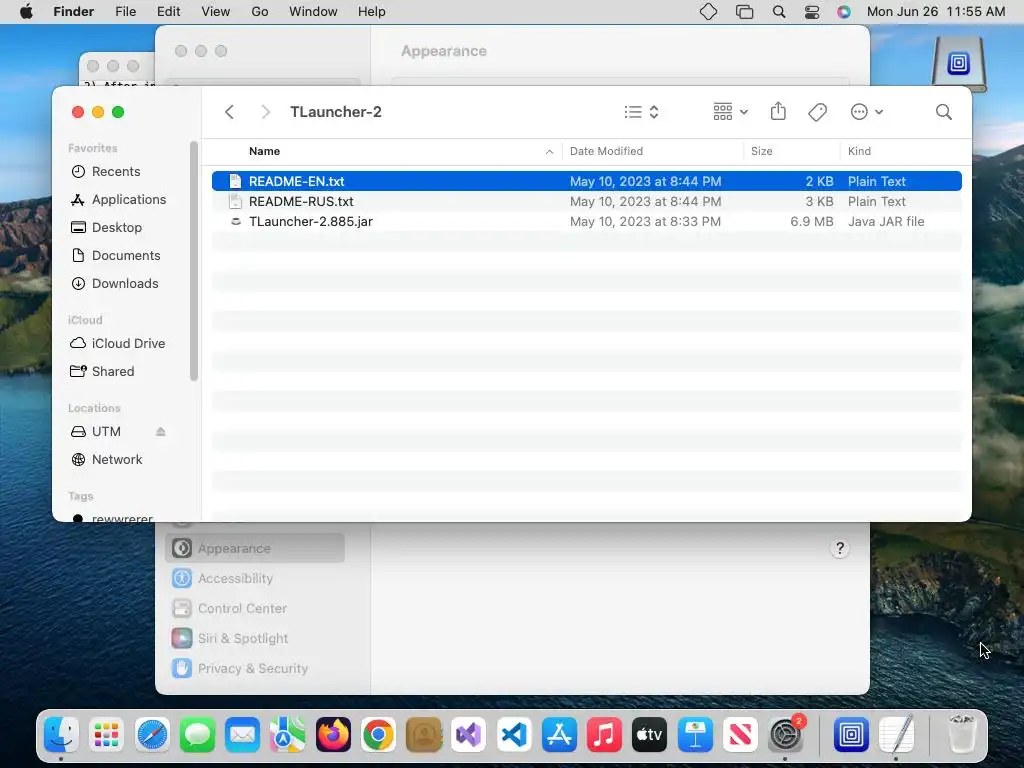Viewport: 1024px width, 768px height.
Task: Sort files by the Kind column
Action: [859, 151]
